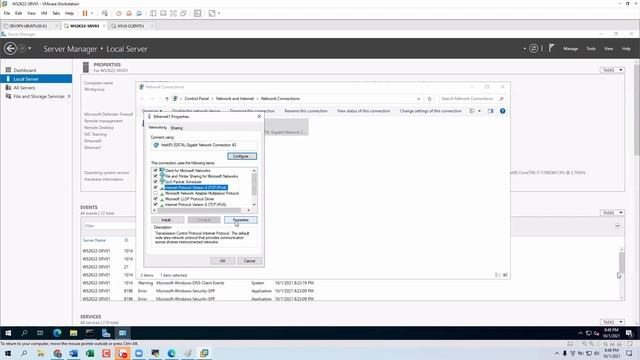Open pause button dropdown arrow in VMware
The height and width of the screenshot is (360, 640).
click(92, 13)
